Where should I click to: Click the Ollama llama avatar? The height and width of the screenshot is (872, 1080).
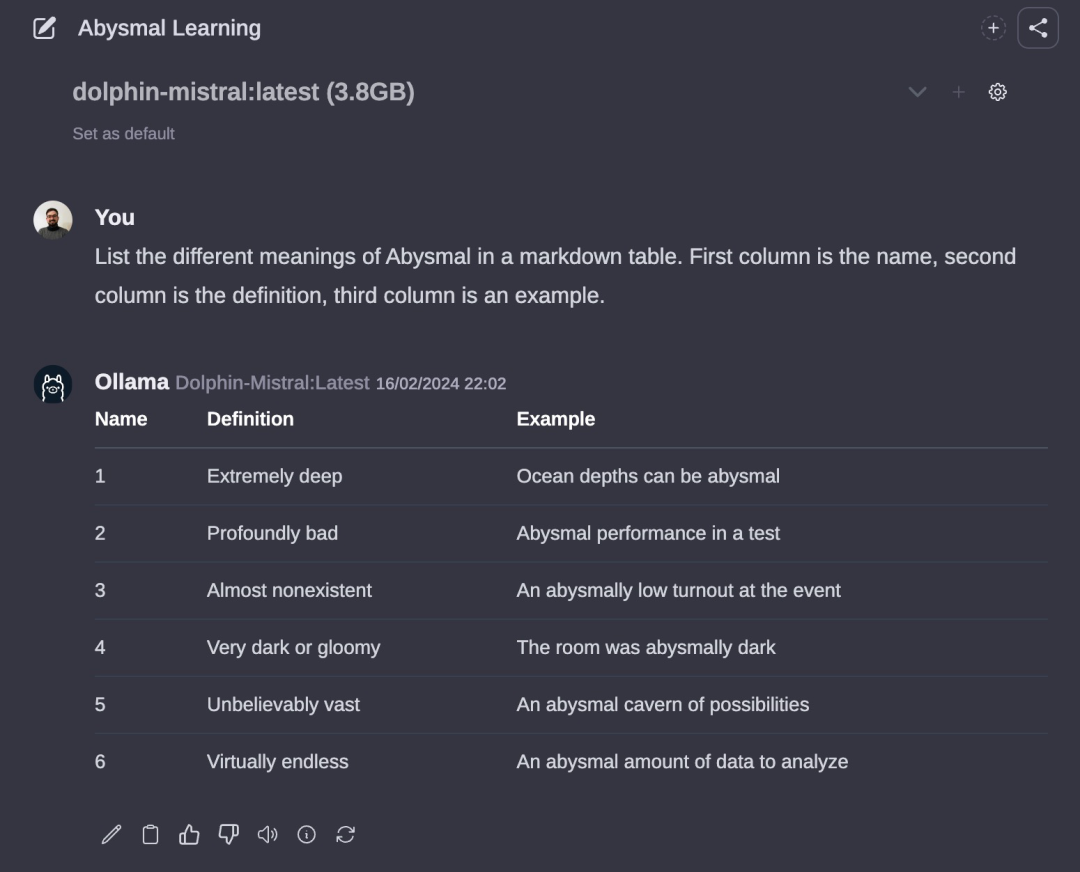(x=53, y=384)
